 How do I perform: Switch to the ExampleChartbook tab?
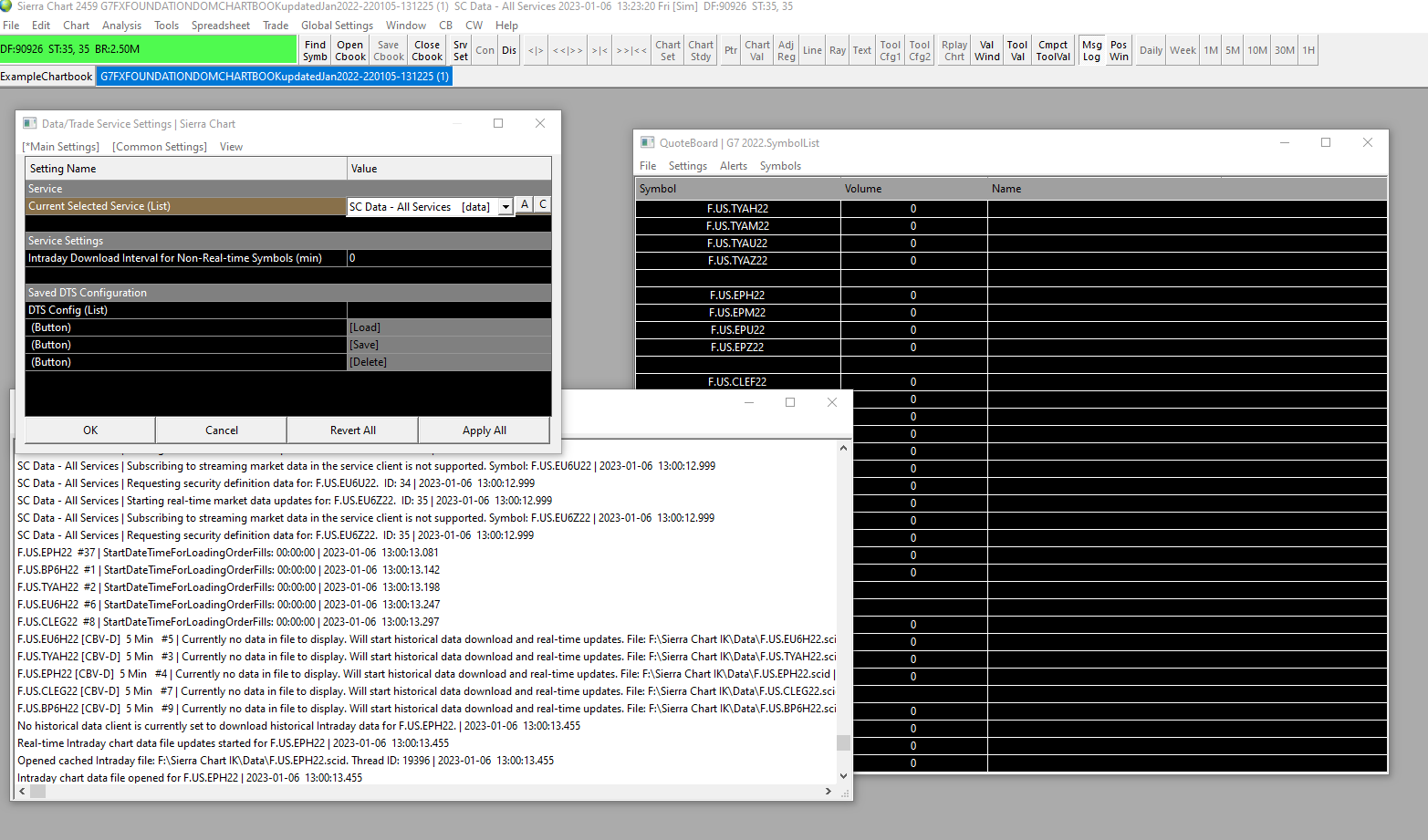click(x=47, y=77)
